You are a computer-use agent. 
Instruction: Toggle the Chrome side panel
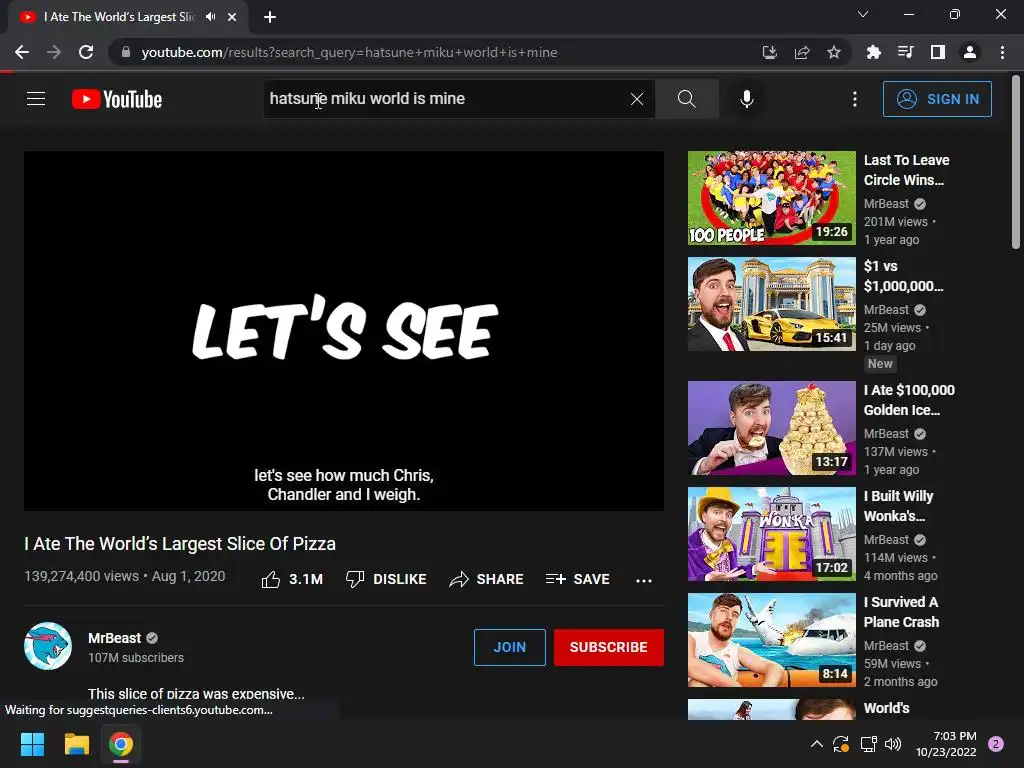coord(938,52)
